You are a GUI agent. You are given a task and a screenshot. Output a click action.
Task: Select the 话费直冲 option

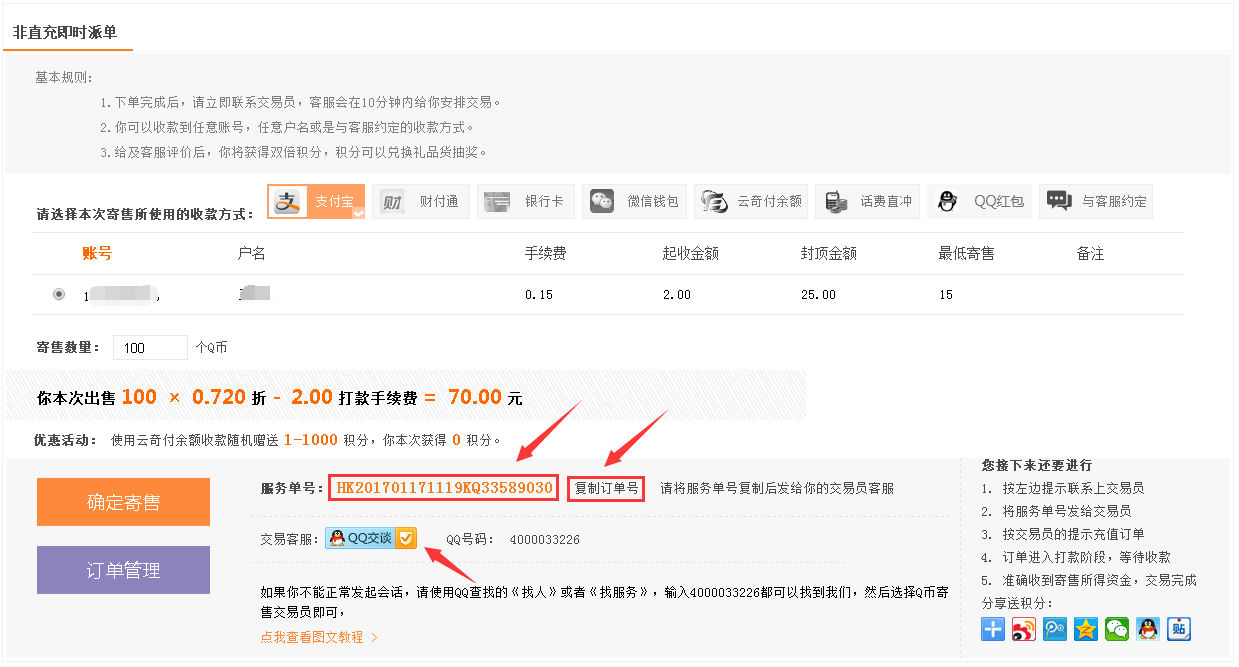[x=867, y=201]
